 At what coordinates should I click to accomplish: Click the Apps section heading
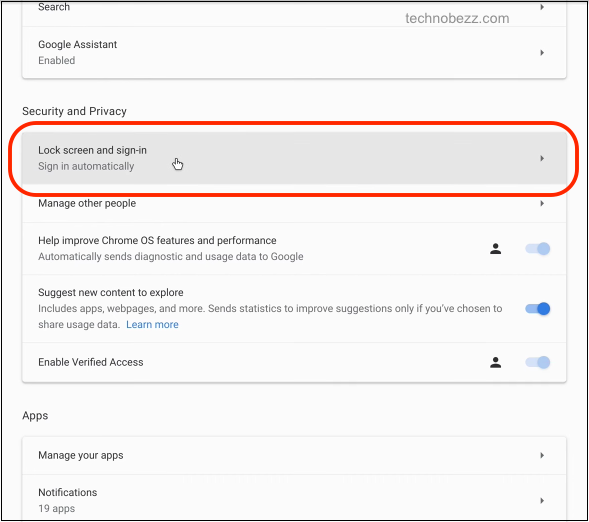point(35,416)
